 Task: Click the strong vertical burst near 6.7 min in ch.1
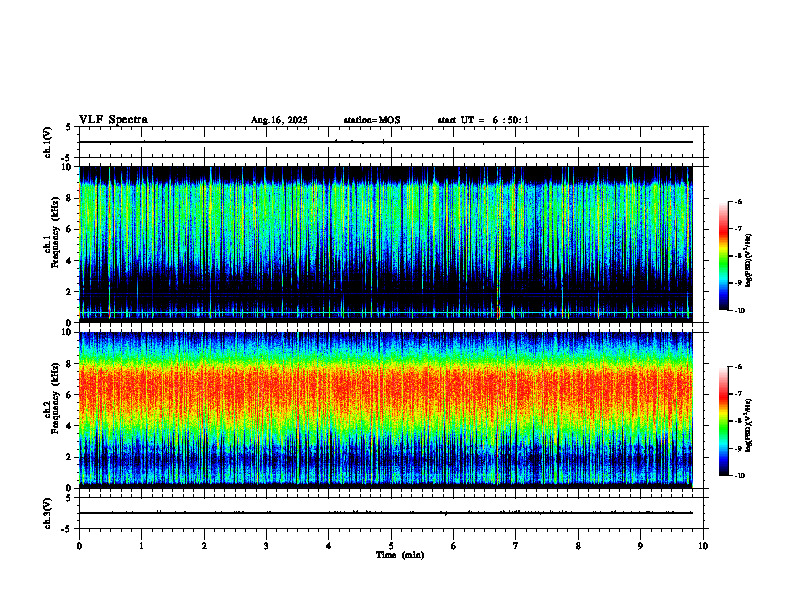coord(498,244)
